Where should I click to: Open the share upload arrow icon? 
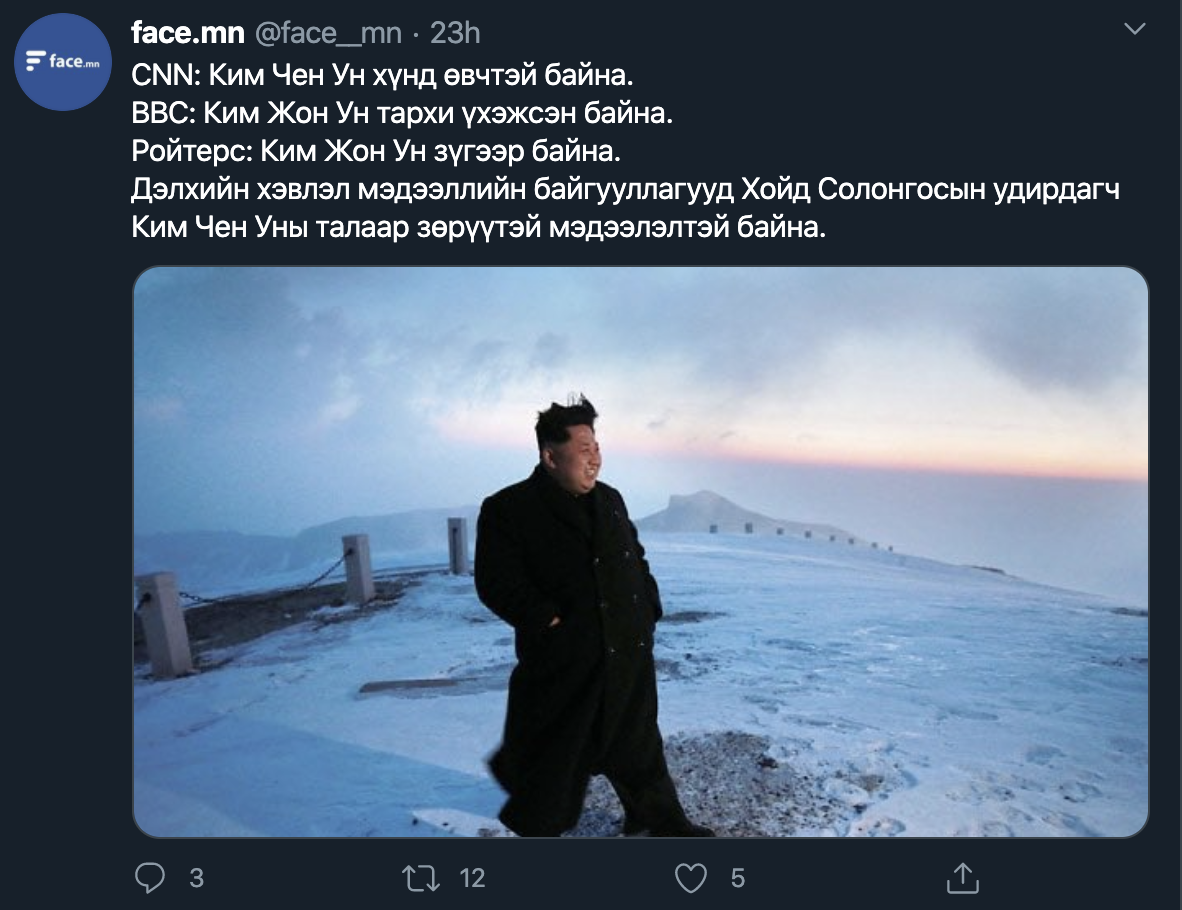(963, 878)
